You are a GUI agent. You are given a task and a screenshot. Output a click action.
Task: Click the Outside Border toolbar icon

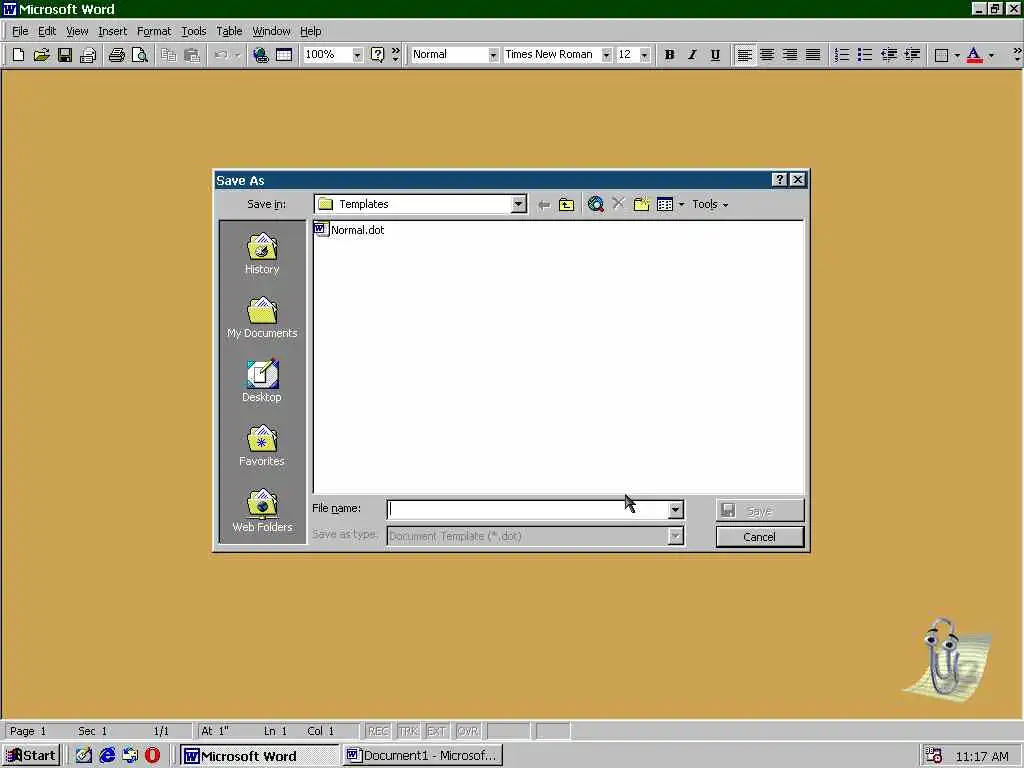tap(941, 55)
